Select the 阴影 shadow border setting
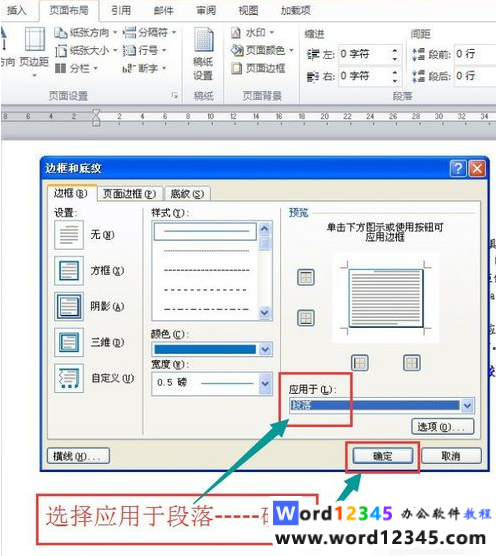The image size is (496, 556). coord(69,306)
